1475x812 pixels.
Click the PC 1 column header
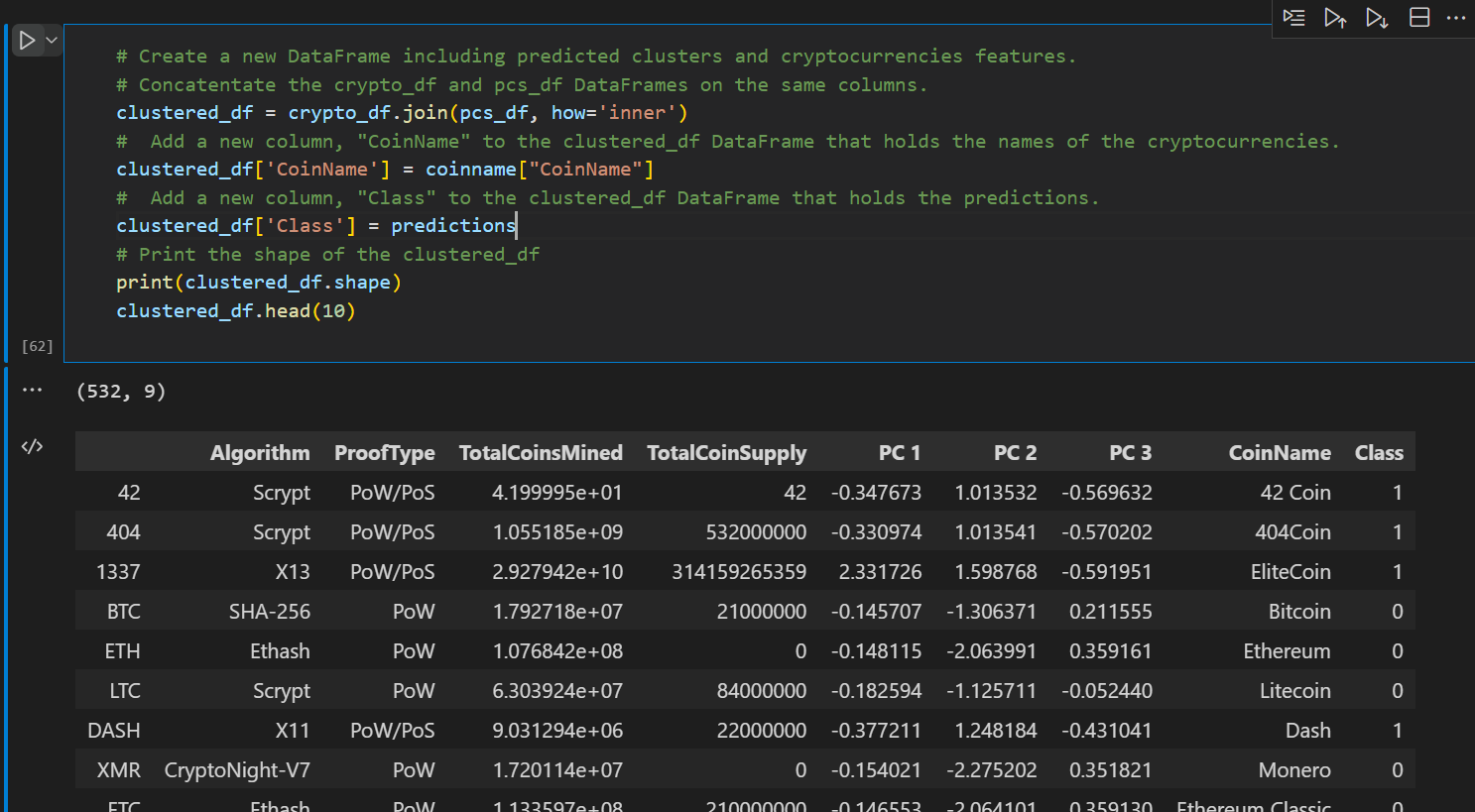(900, 453)
